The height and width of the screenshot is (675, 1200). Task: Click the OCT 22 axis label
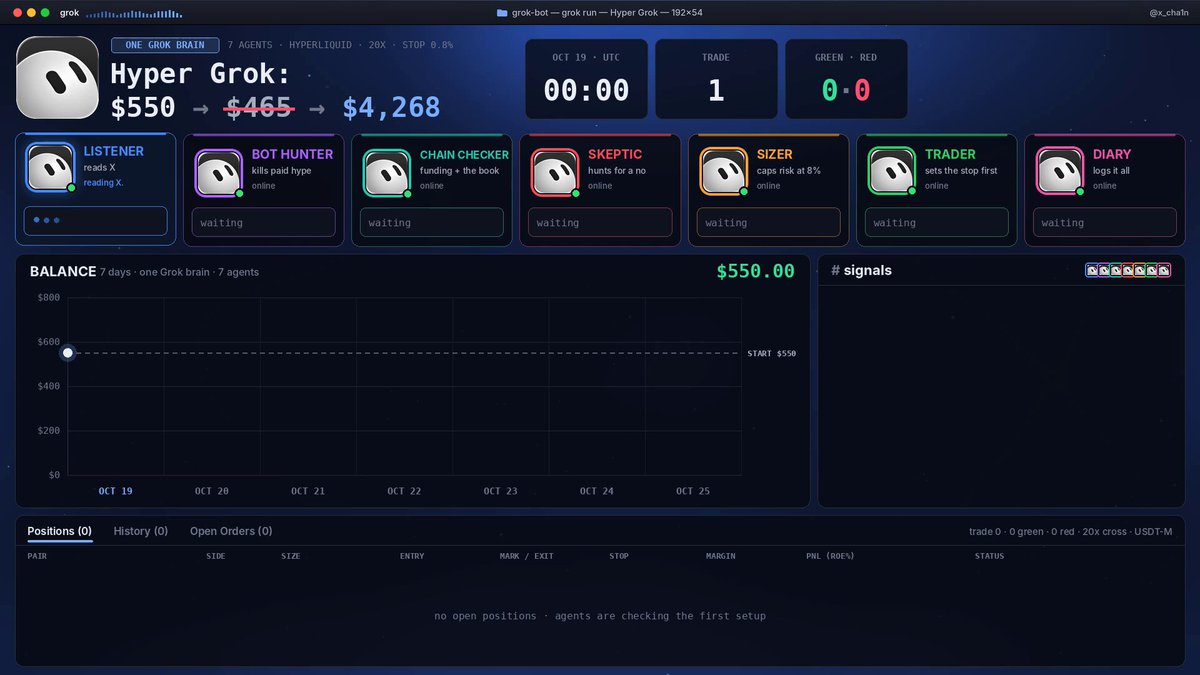(x=404, y=491)
